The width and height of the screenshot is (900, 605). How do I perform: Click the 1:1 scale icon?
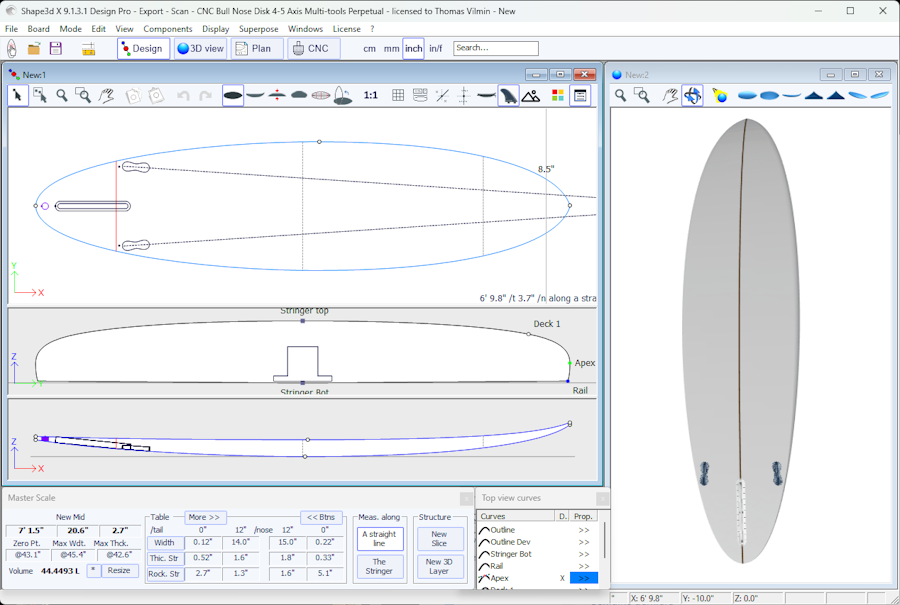click(x=370, y=96)
